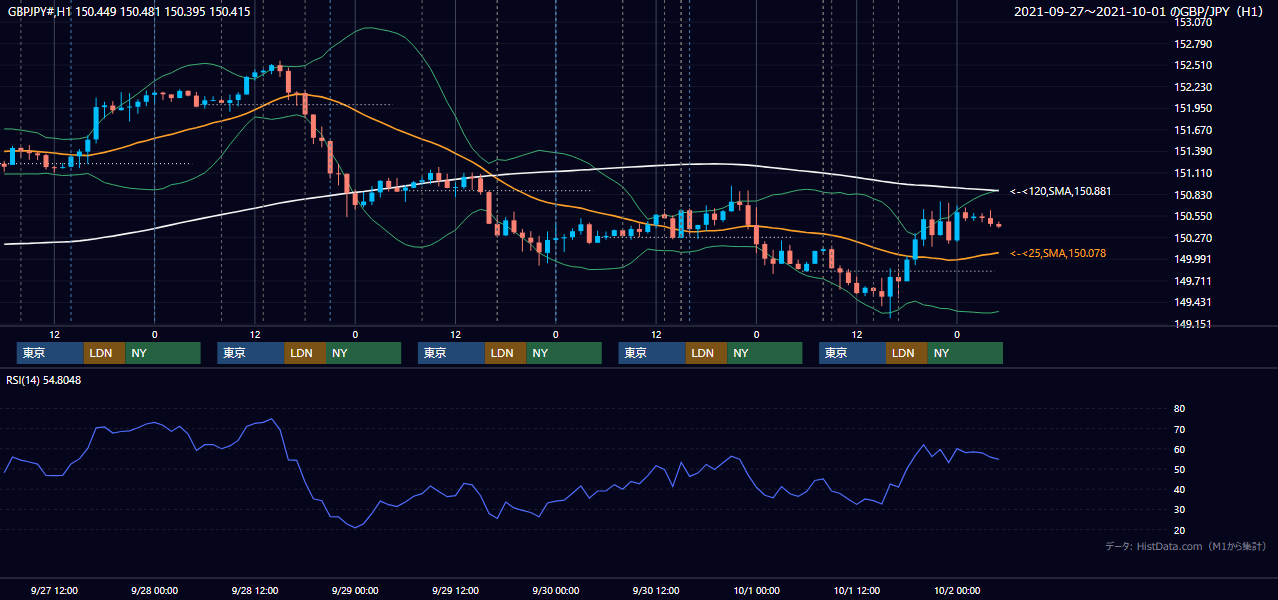This screenshot has width=1278, height=600.
Task: Click the 9/29 00:00 date label
Action: 355,590
